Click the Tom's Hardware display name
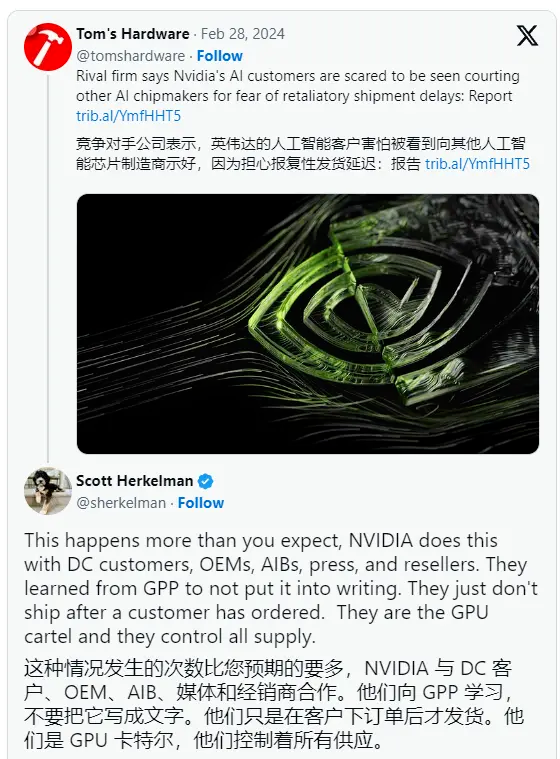The height and width of the screenshot is (759, 560). tap(133, 34)
